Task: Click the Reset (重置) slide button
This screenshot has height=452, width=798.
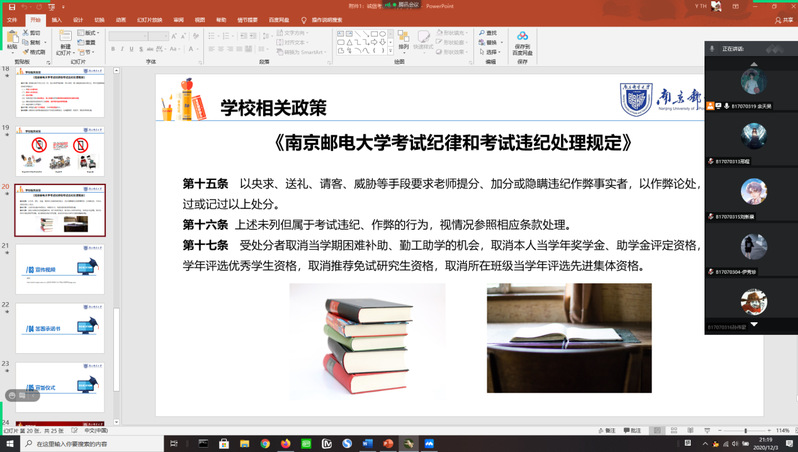Action: point(88,42)
